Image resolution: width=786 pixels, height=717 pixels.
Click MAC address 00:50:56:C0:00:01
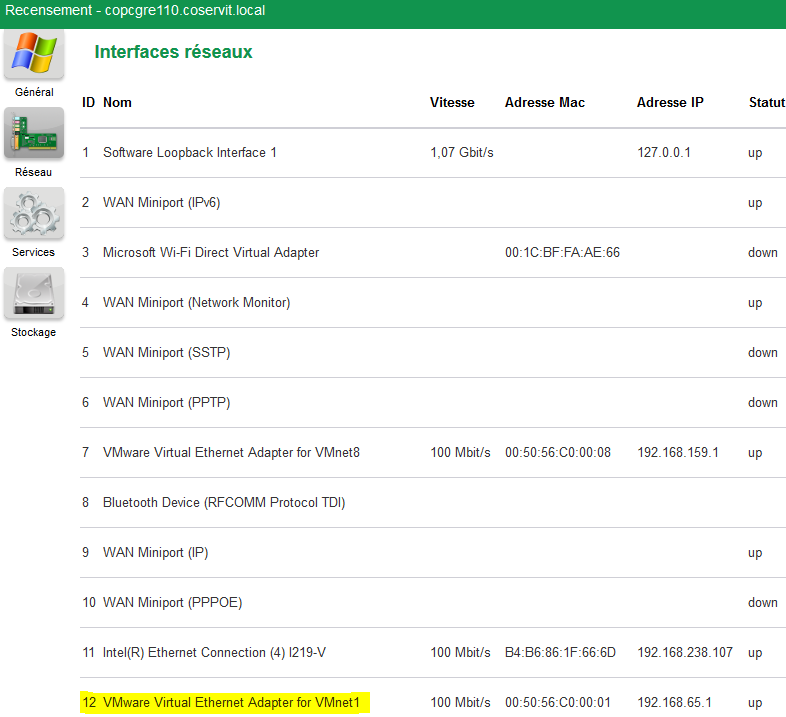pos(558,702)
